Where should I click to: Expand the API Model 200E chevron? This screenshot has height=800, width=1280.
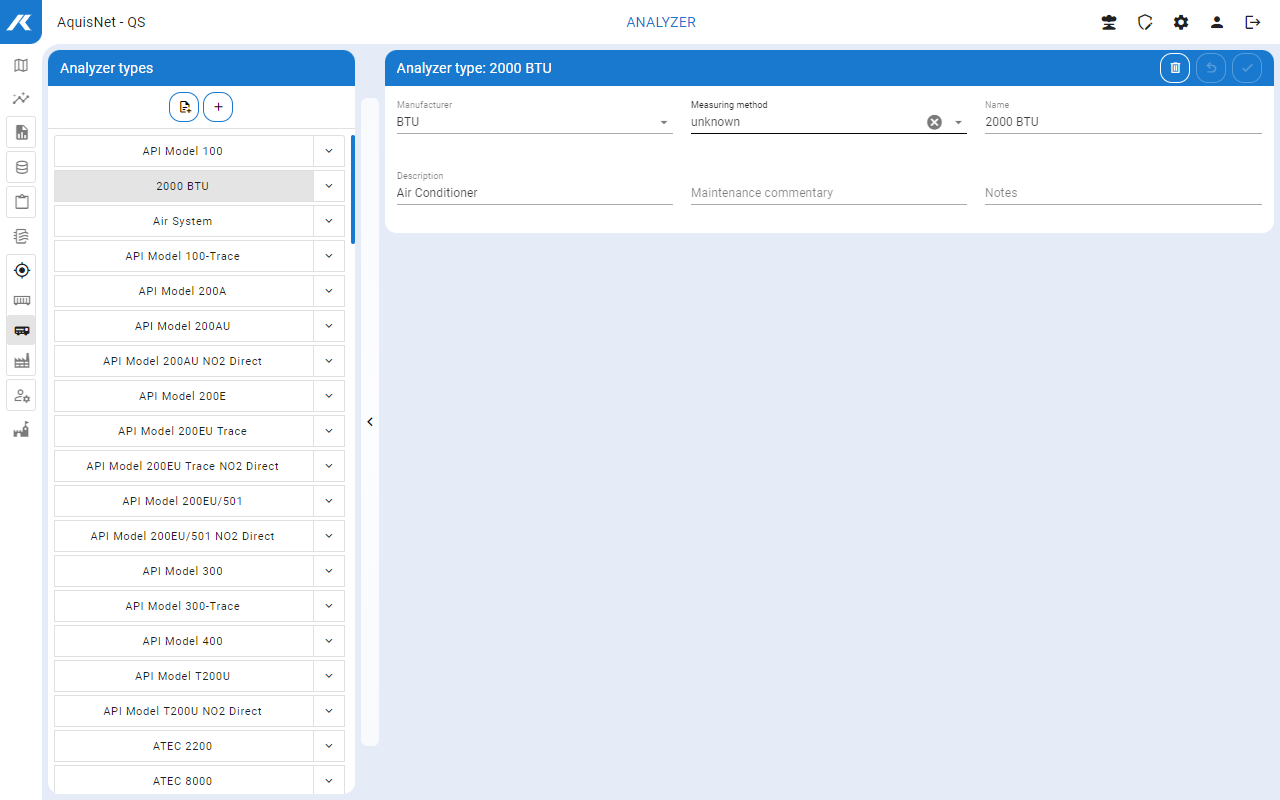[329, 396]
